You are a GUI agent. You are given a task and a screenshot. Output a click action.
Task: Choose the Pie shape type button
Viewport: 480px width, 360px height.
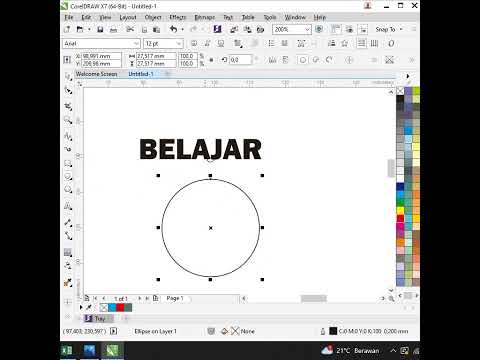point(316,60)
